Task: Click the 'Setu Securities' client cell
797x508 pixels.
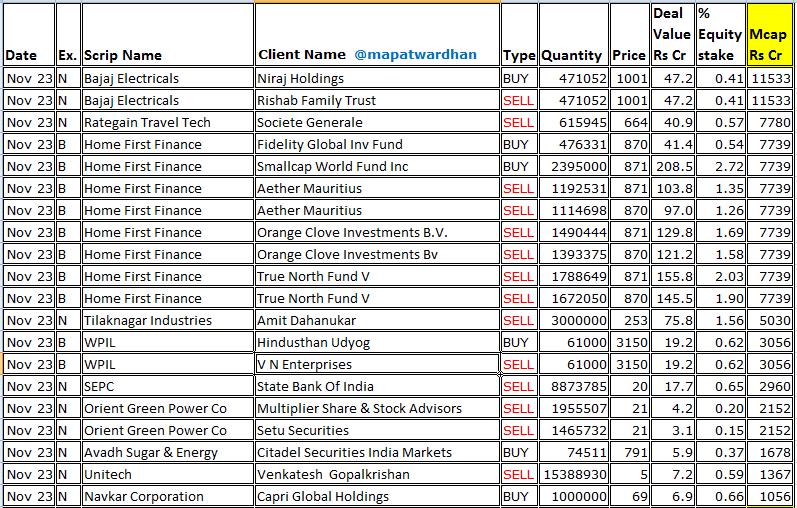Action: click(x=378, y=430)
